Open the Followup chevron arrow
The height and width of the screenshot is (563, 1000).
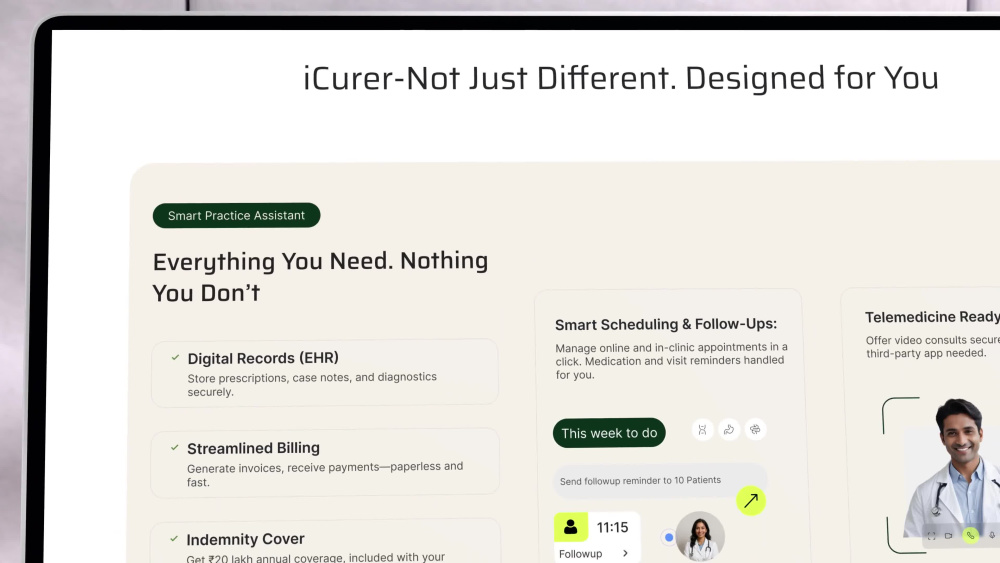[x=625, y=553]
